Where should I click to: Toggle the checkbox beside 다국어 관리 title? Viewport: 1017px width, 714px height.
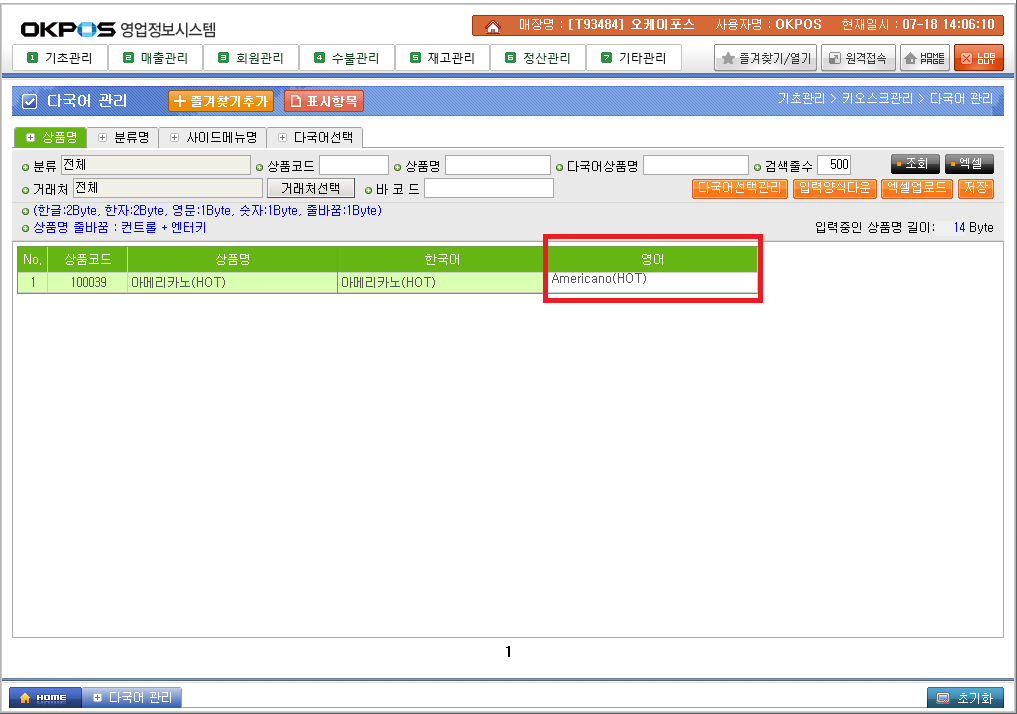click(x=29, y=101)
